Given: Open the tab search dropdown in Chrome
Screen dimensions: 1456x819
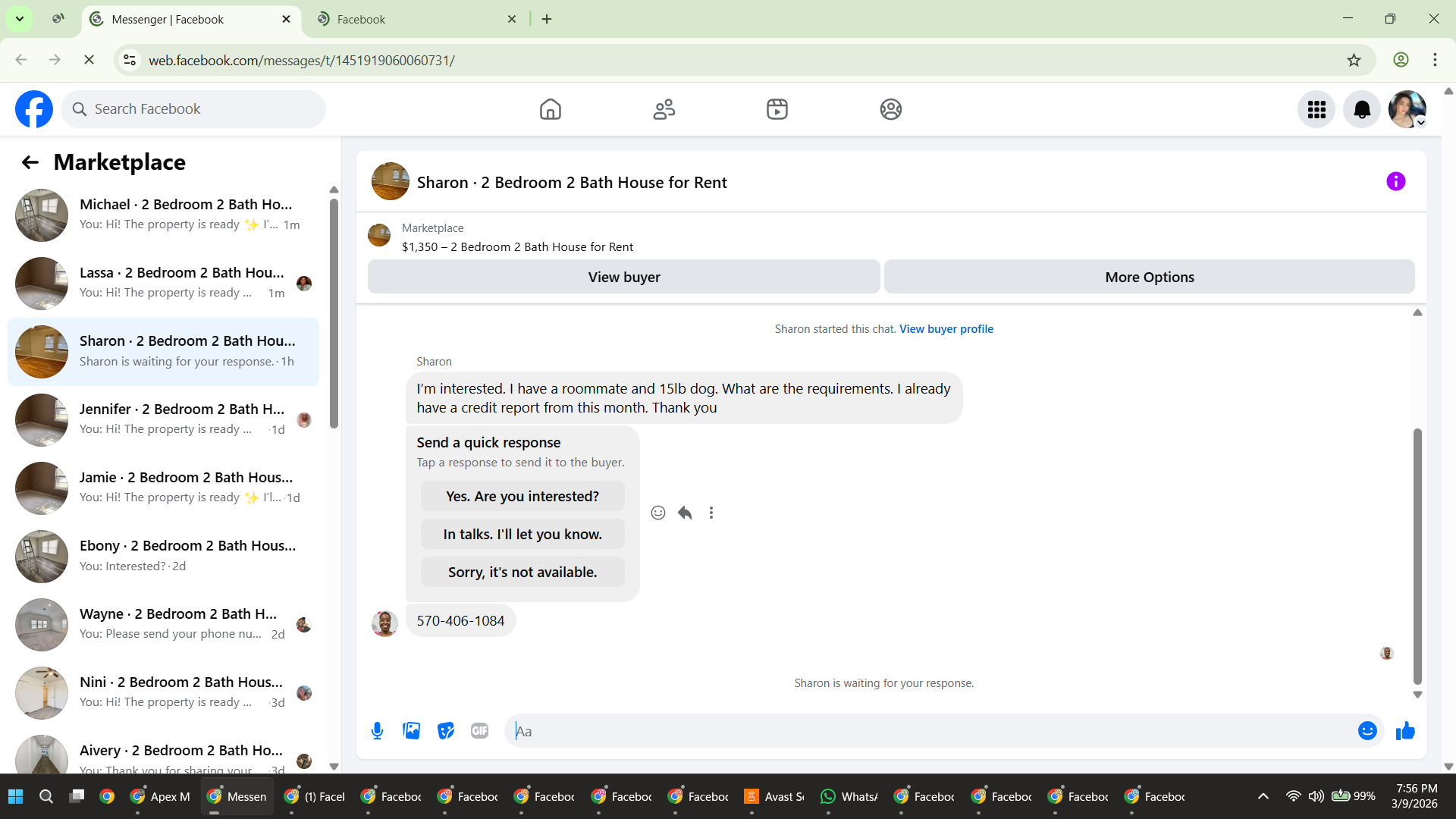Looking at the screenshot, I should (20, 19).
